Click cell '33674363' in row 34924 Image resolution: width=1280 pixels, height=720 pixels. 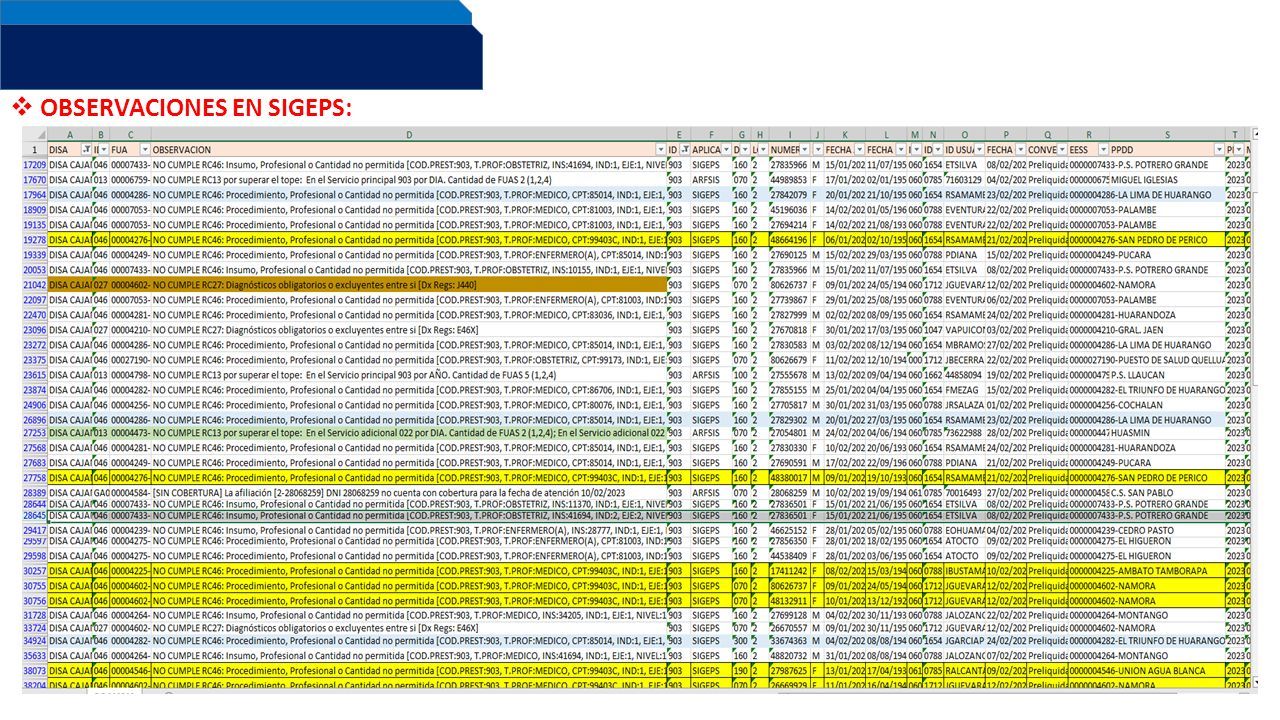pyautogui.click(x=789, y=640)
